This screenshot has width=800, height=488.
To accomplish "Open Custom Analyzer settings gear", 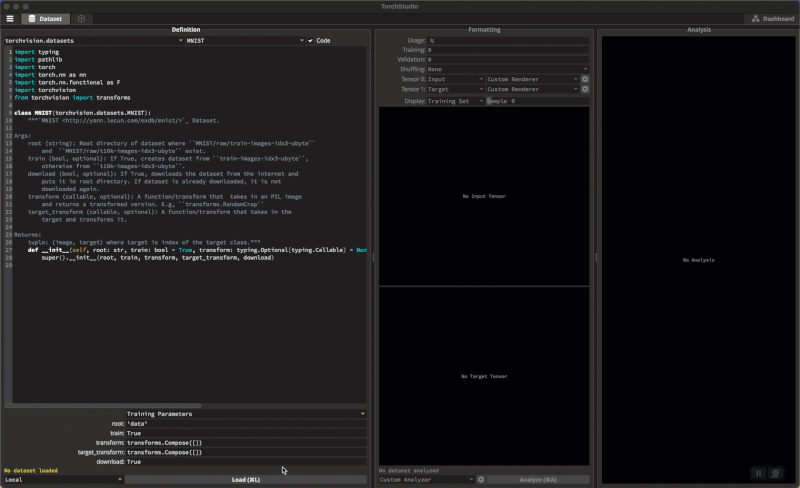I will tap(481, 480).
